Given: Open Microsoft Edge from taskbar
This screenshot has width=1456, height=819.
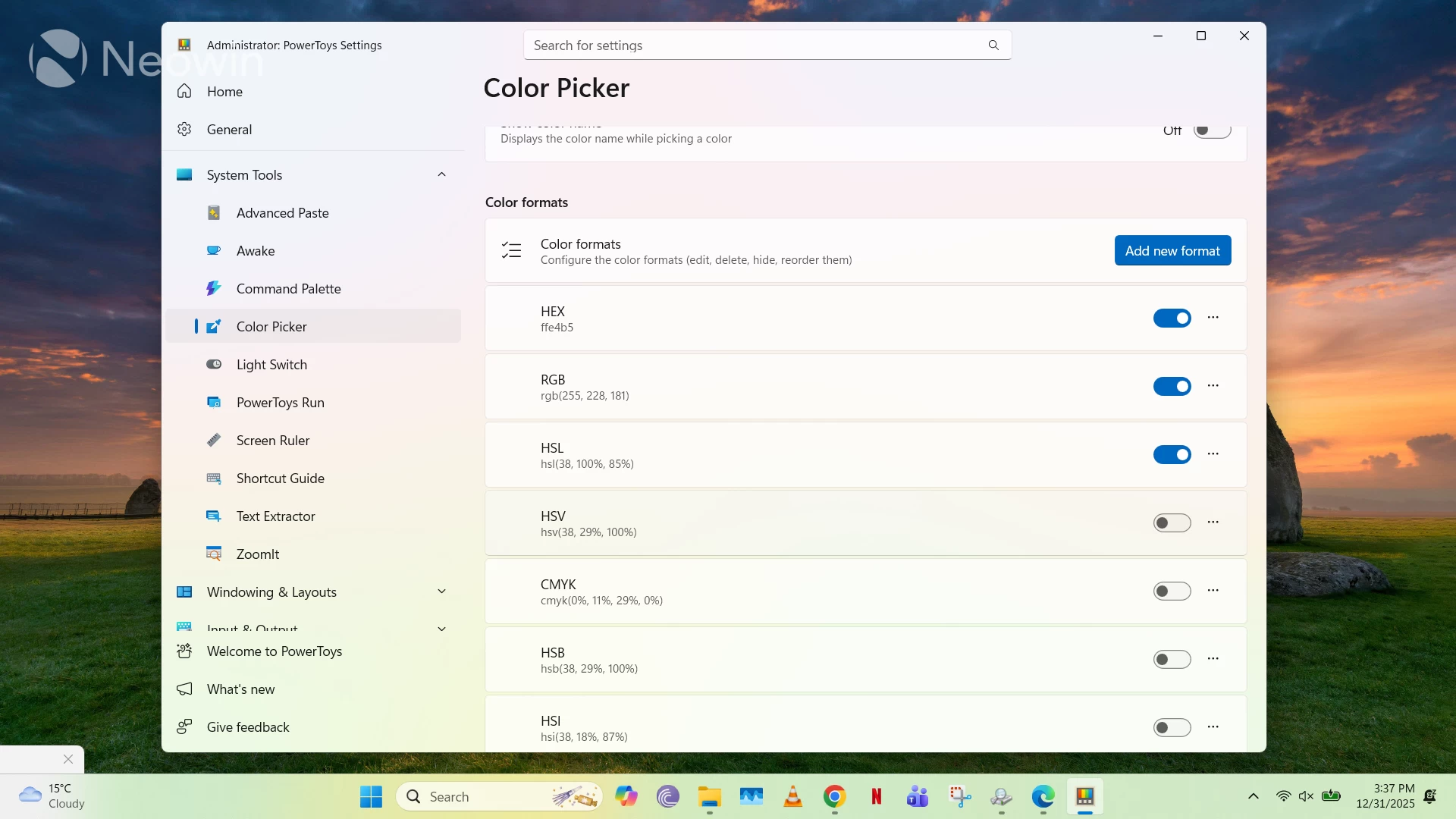Looking at the screenshot, I should click(1043, 797).
